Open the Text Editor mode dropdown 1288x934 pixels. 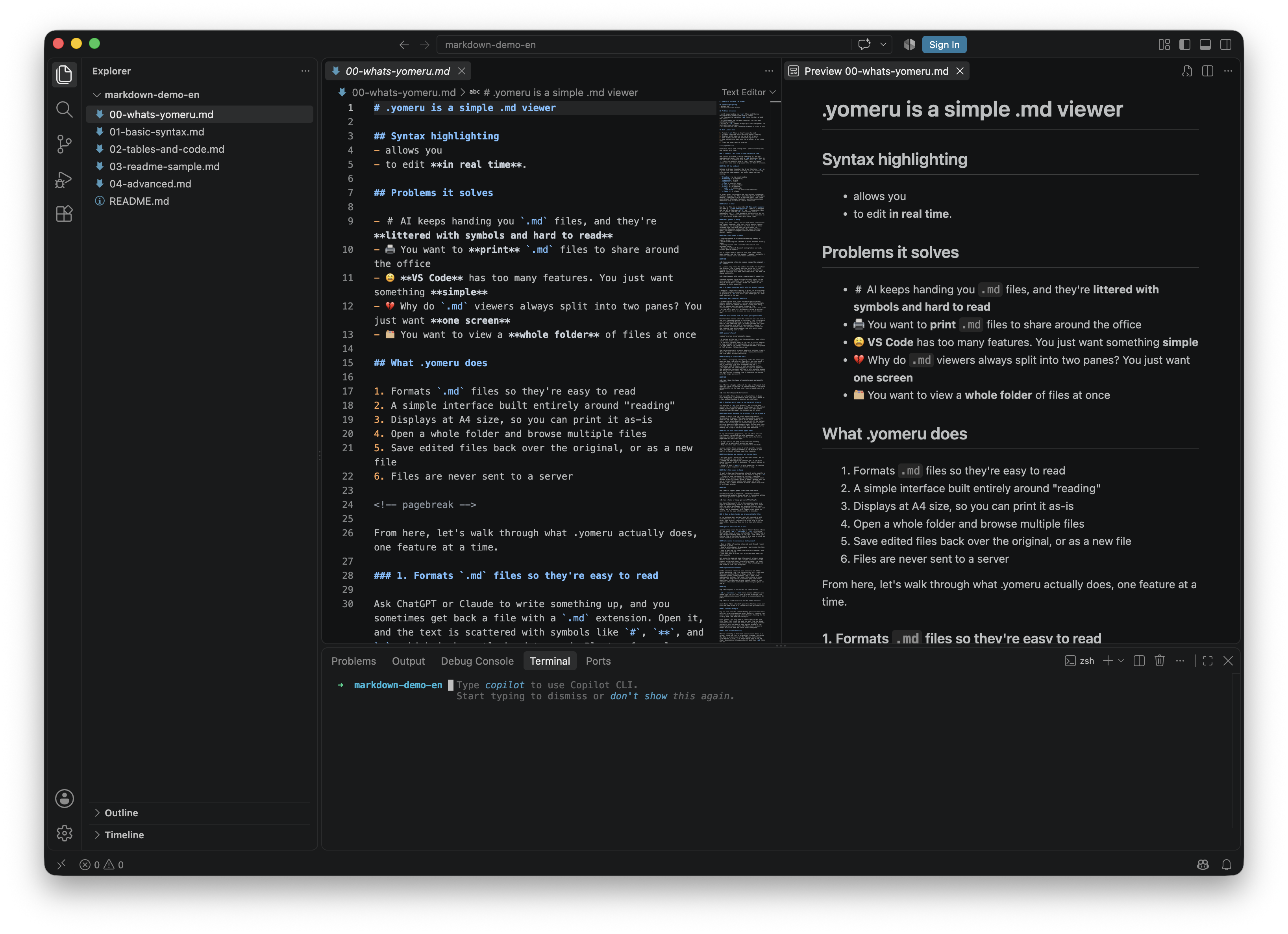coord(748,92)
